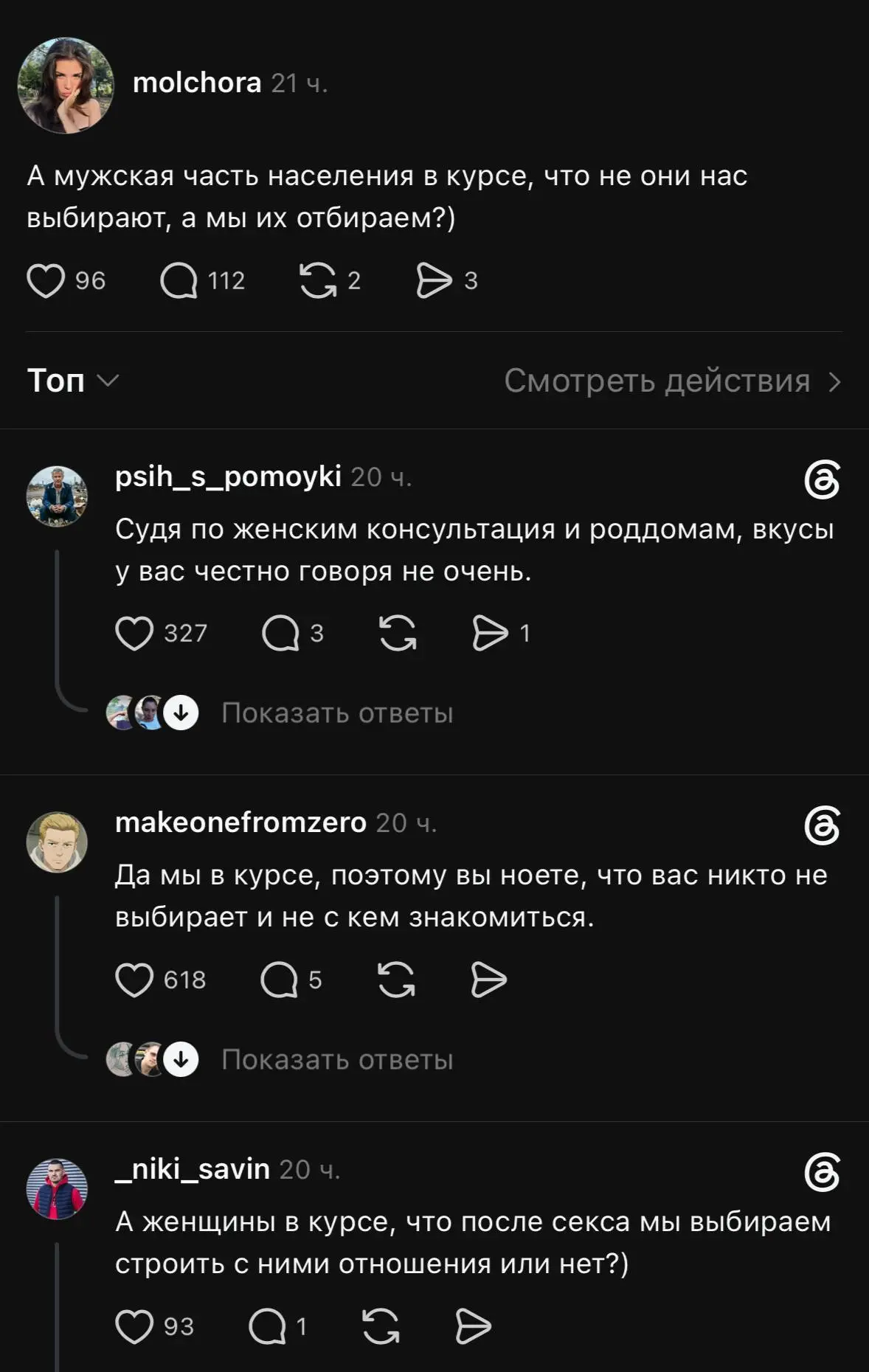Screen dimensions: 869x1372
Task: Reply to _niki_savin's comment
Action: click(268, 1327)
